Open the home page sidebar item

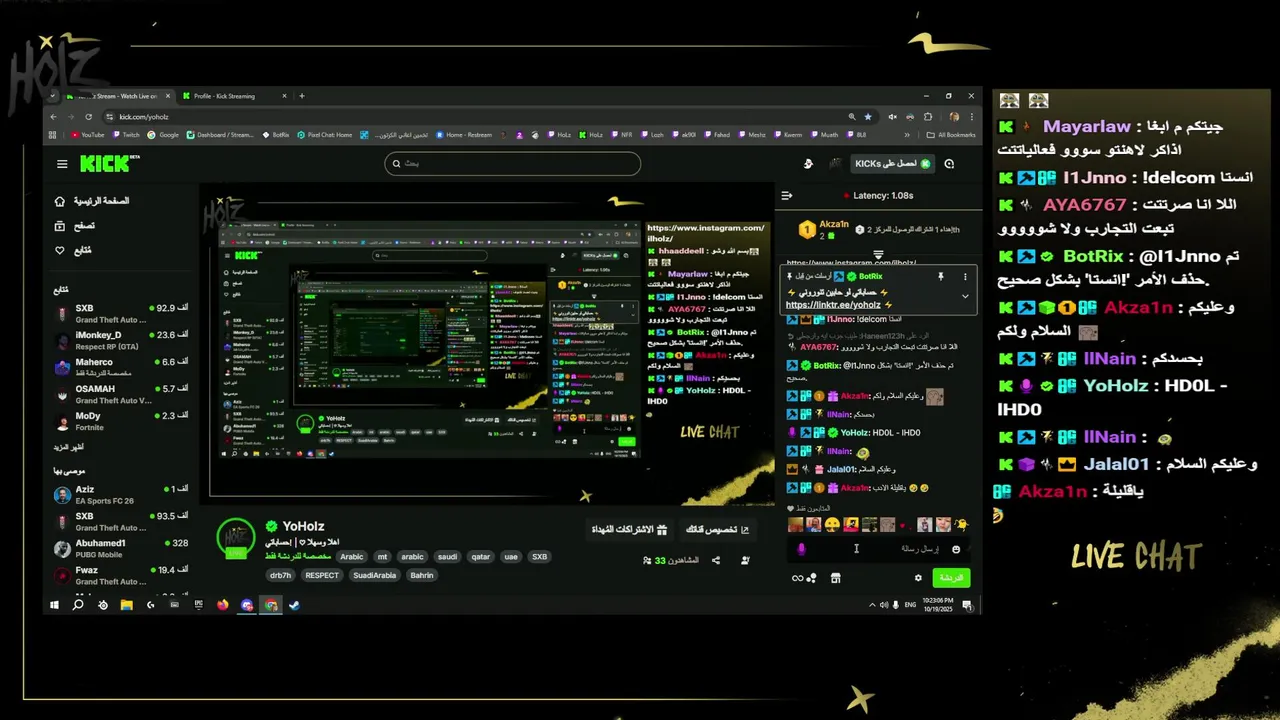[x=92, y=201]
